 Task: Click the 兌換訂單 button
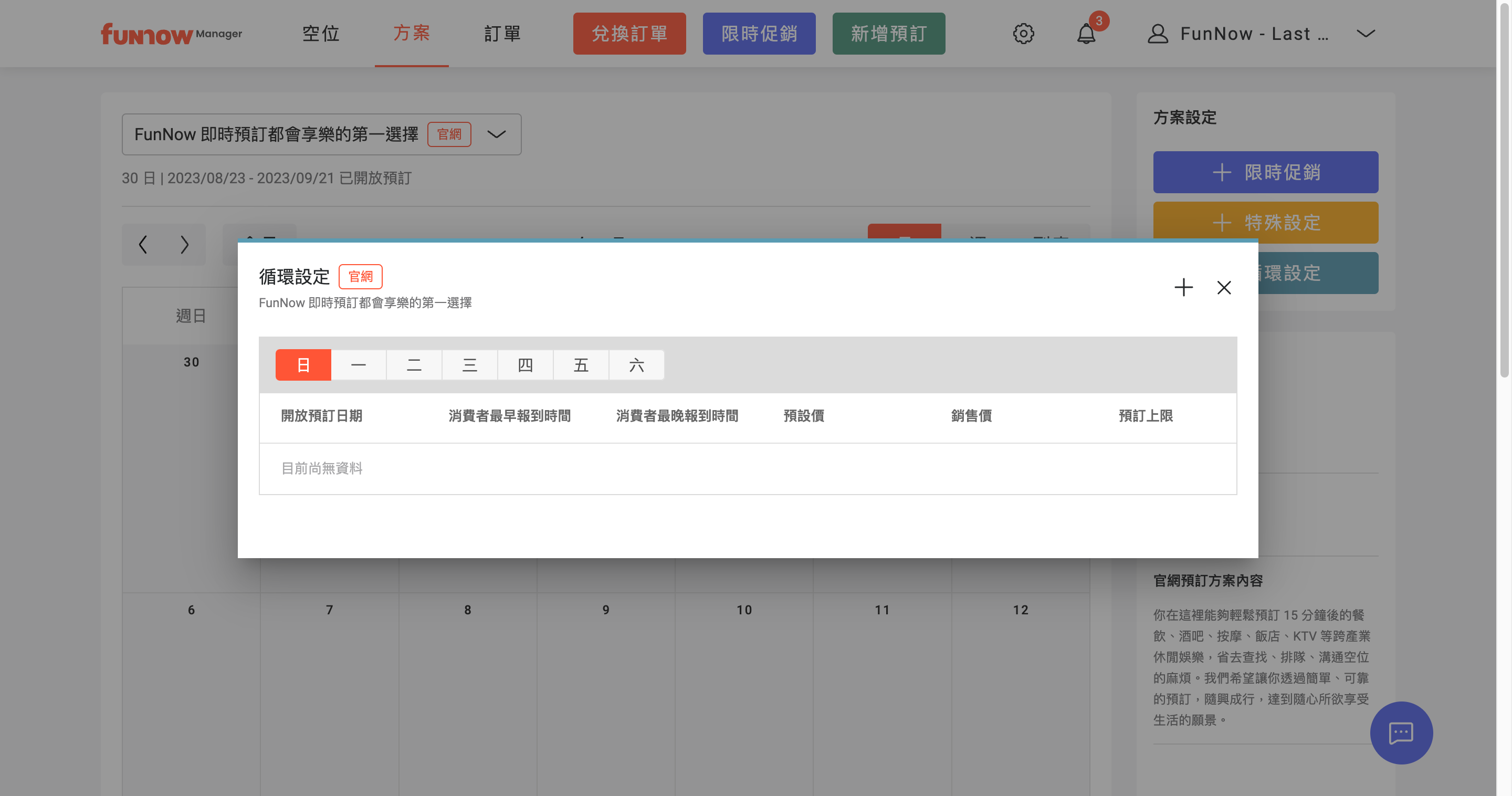coord(629,34)
